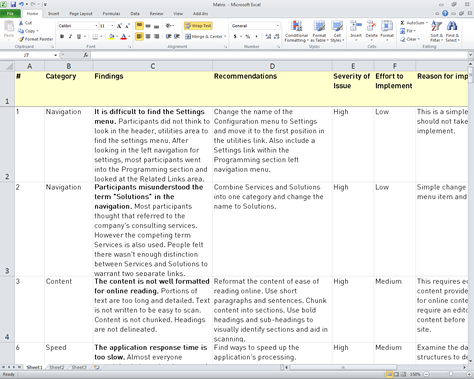
Task: Toggle Italic formatting
Action: click(x=70, y=36)
